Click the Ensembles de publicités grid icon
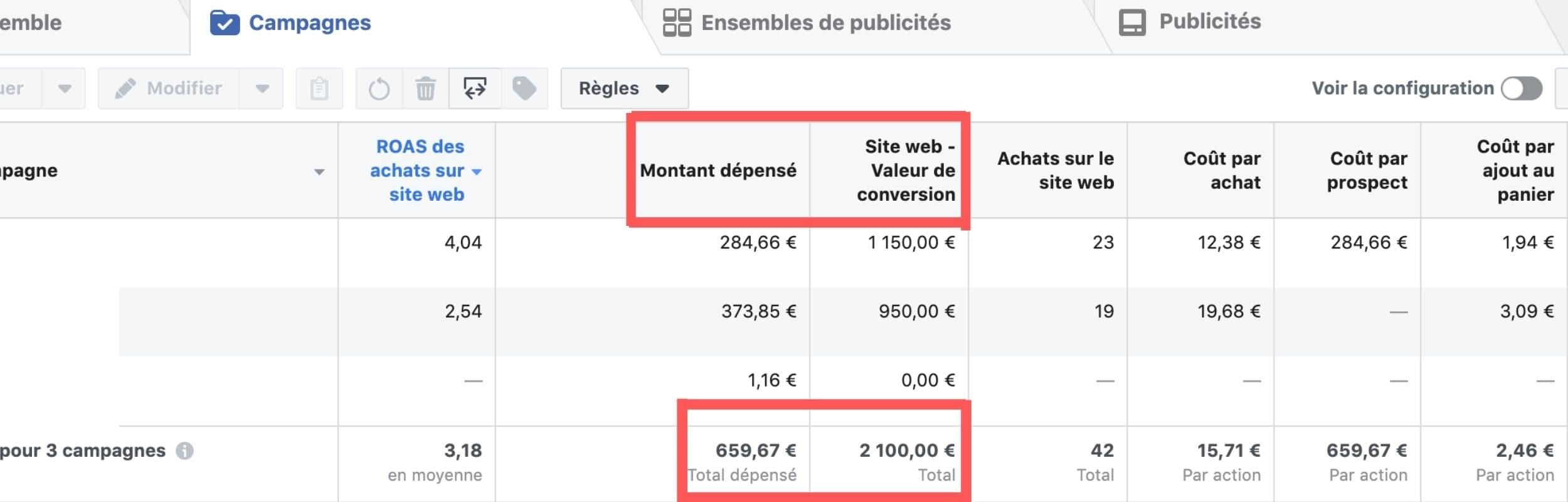The image size is (1568, 502). [x=677, y=23]
